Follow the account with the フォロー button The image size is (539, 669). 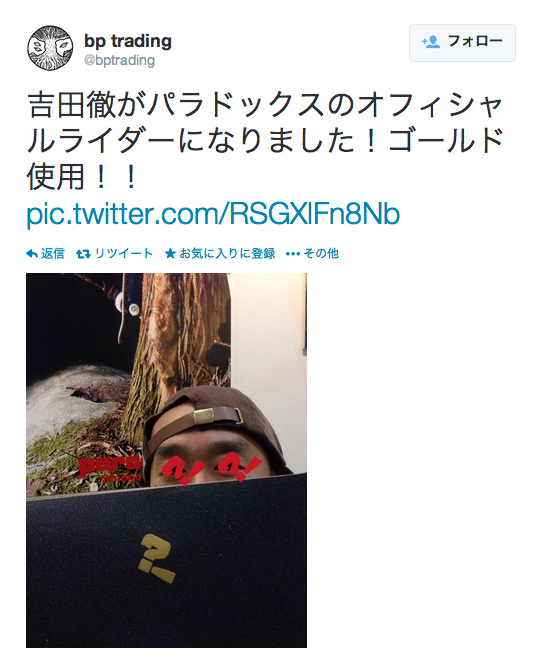(462, 43)
